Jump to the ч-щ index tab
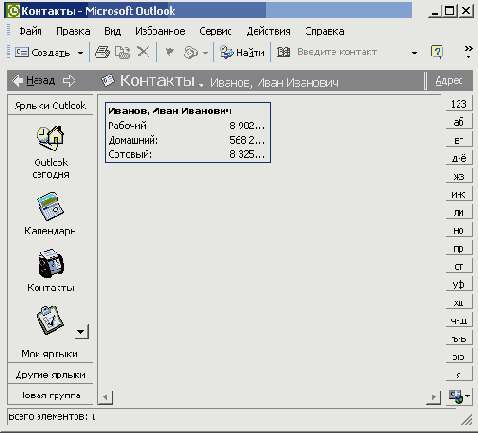 point(459,320)
